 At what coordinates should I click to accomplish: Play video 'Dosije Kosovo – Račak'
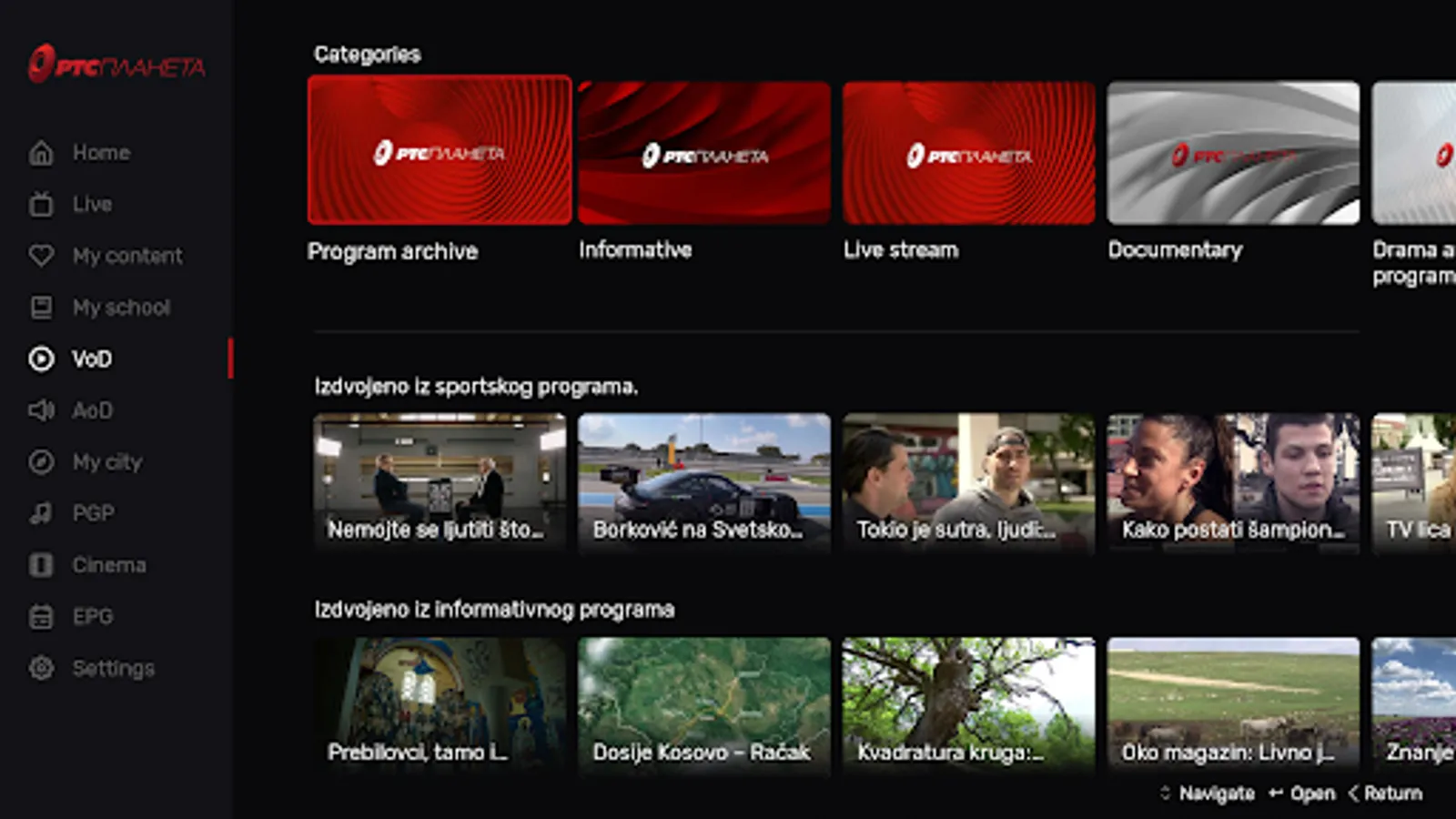(x=704, y=706)
